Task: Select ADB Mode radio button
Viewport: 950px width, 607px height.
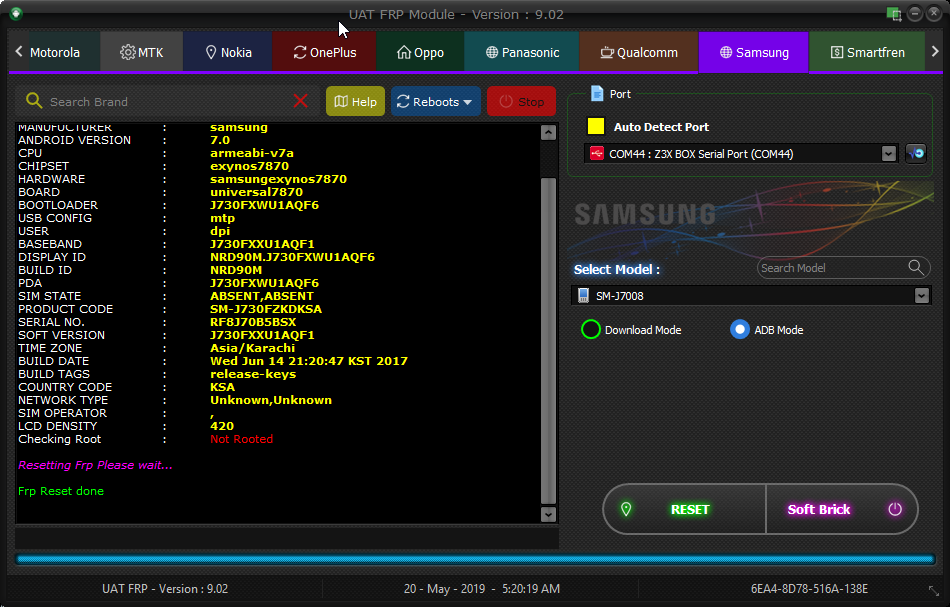Action: coord(740,330)
